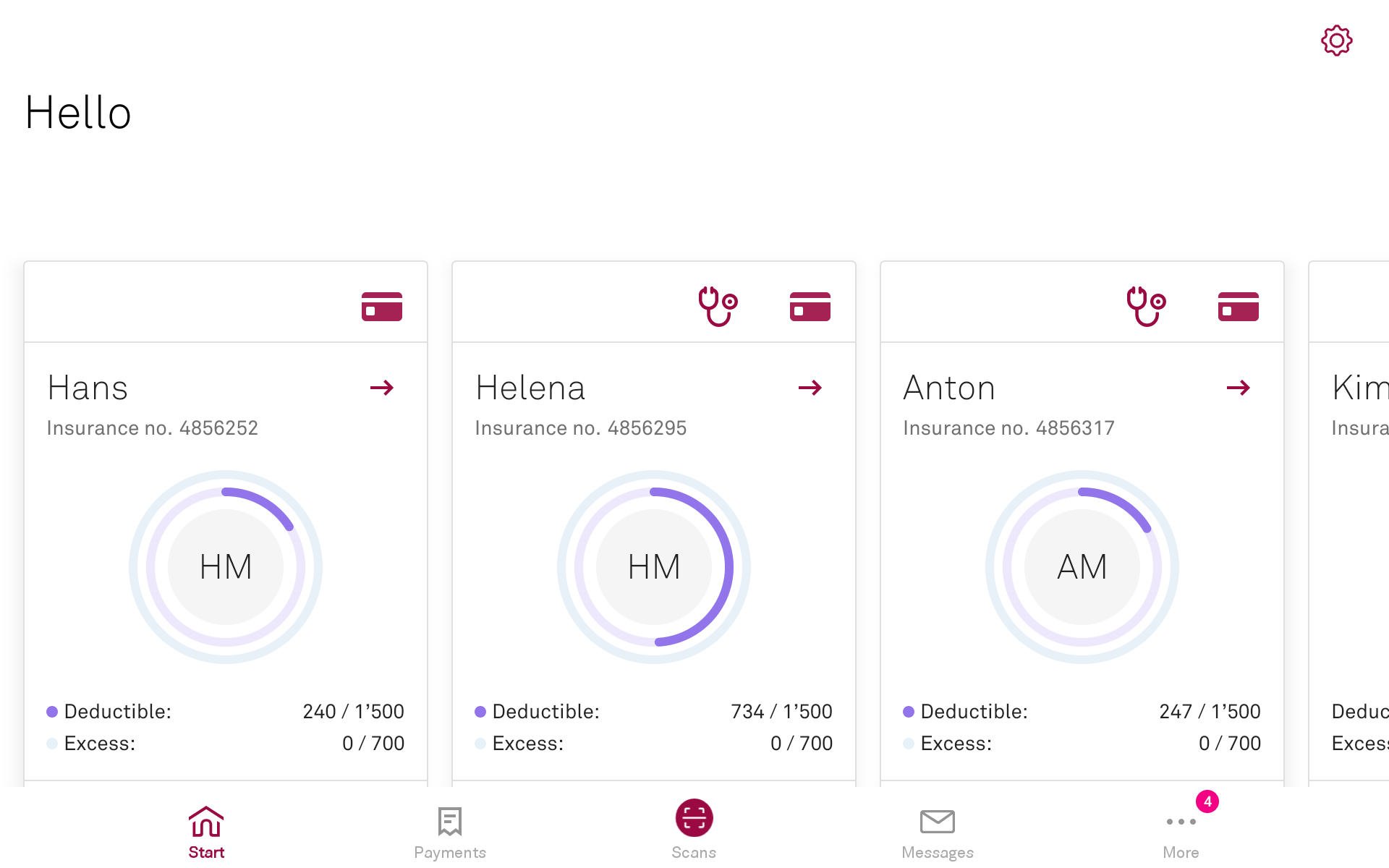The height and width of the screenshot is (868, 1389).
Task: Switch to the Payments tab
Action: [x=449, y=832]
